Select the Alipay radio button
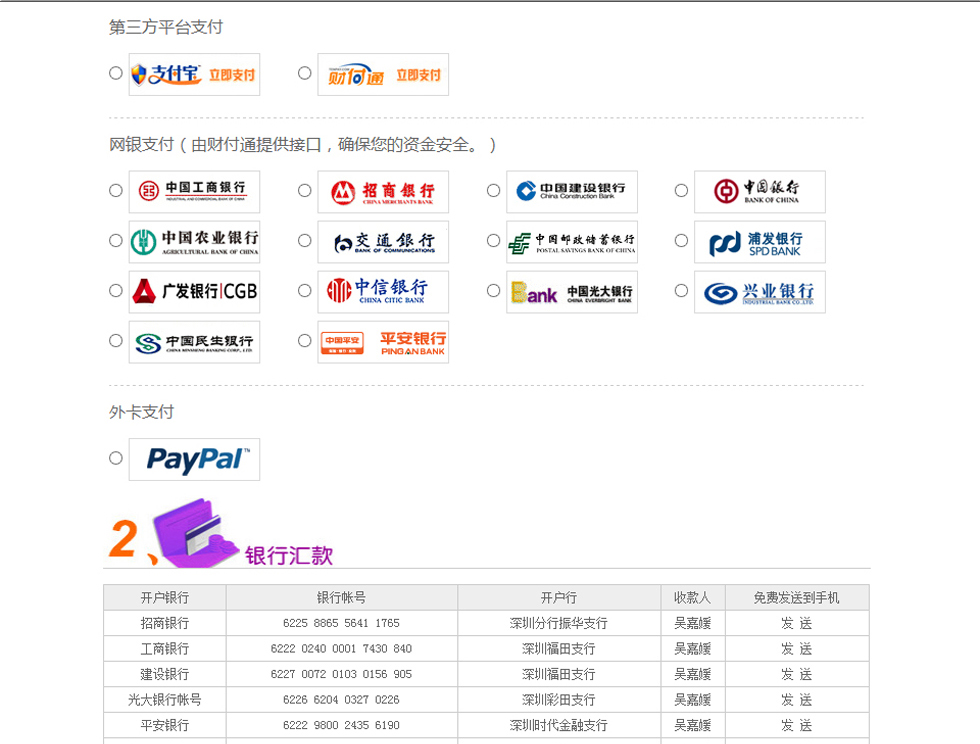Screen dimensions: 980x744 (116, 73)
